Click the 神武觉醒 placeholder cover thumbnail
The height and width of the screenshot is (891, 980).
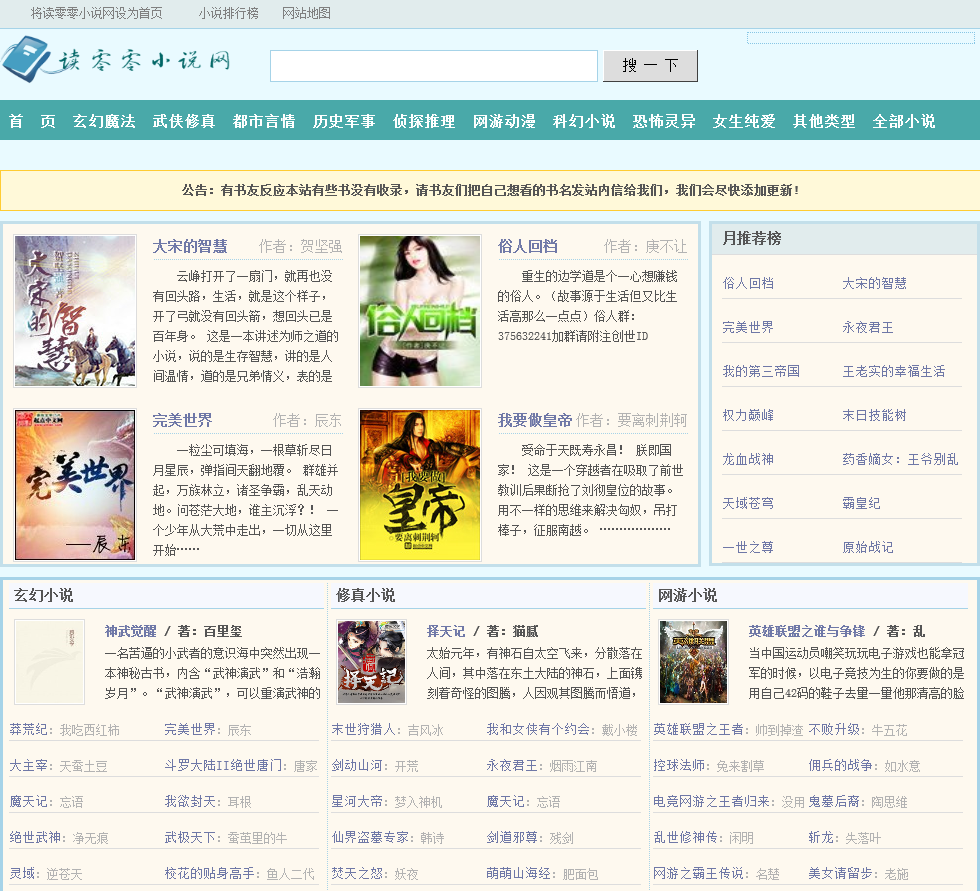(x=49, y=662)
